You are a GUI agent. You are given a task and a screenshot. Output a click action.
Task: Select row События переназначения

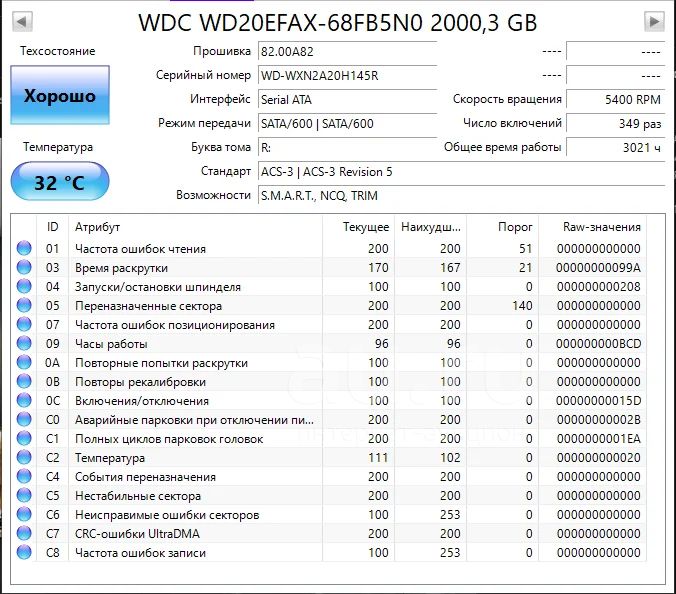[x=329, y=476]
